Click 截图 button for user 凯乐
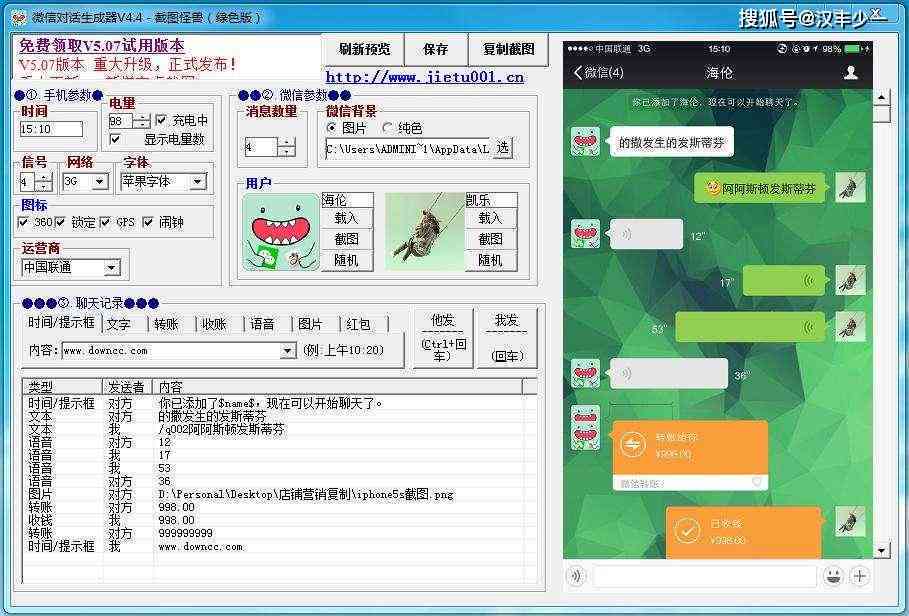The image size is (909, 616). pos(490,239)
